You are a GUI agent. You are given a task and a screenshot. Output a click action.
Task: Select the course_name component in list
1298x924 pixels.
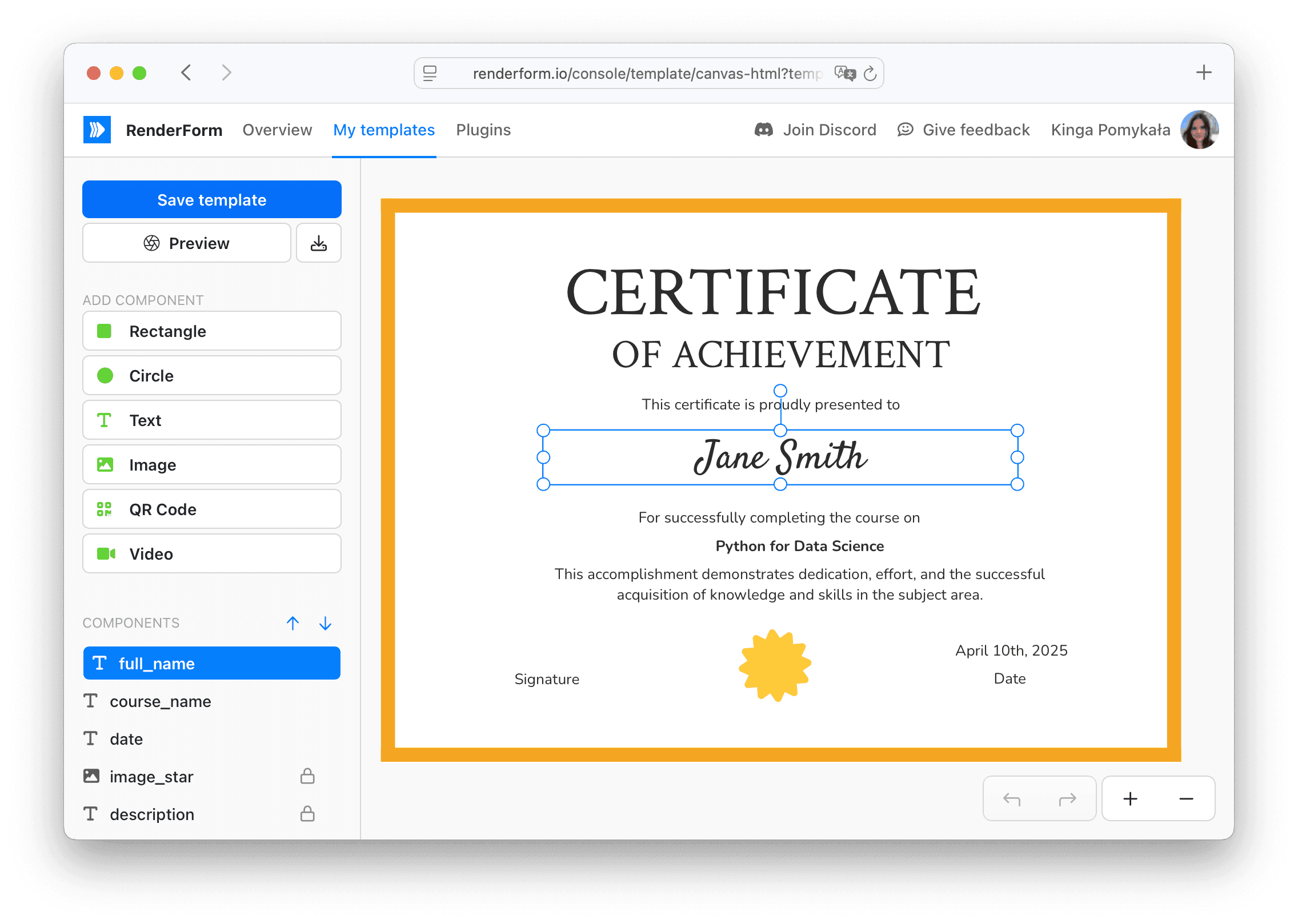pyautogui.click(x=161, y=701)
